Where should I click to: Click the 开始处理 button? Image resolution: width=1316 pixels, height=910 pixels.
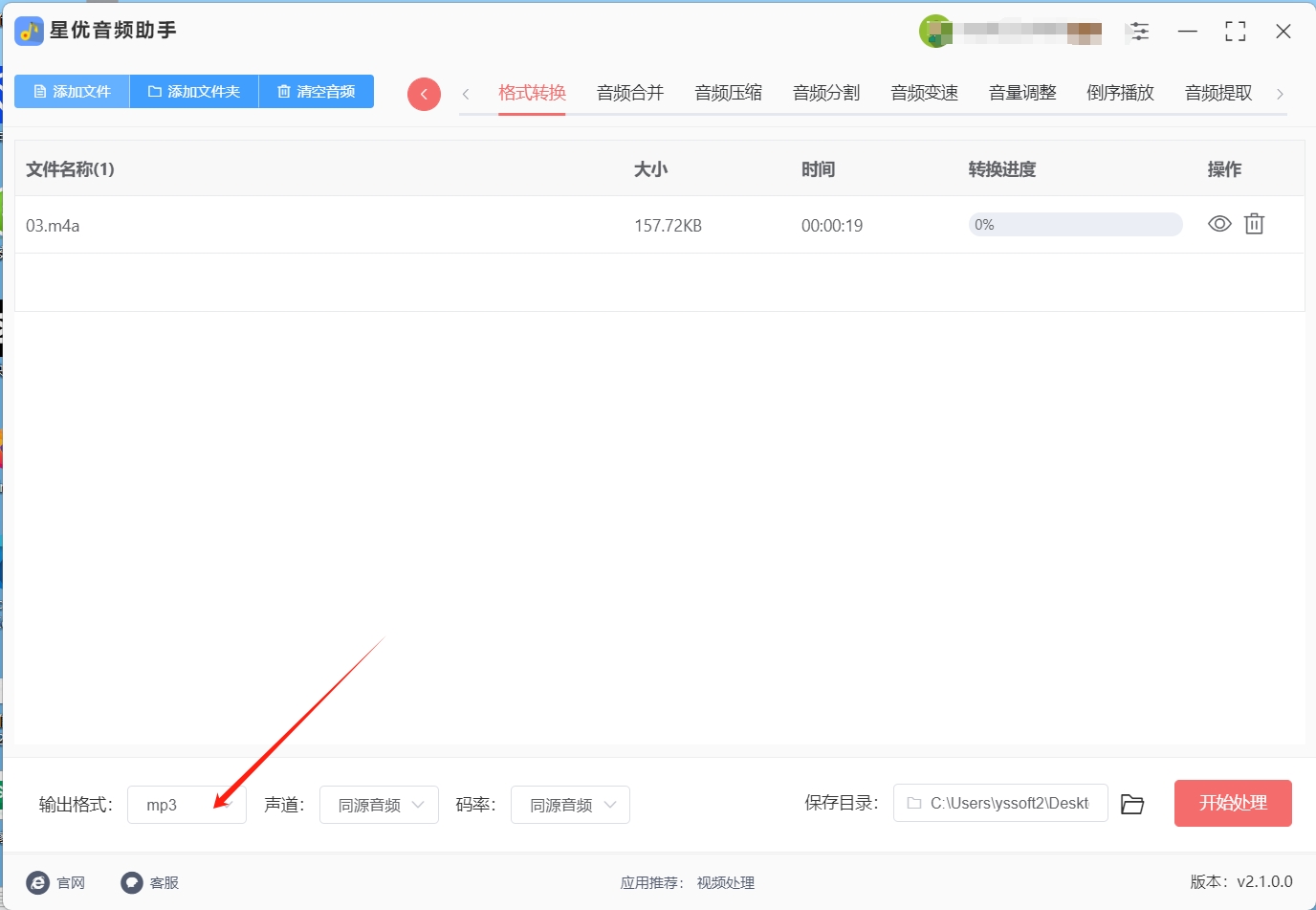(1233, 803)
